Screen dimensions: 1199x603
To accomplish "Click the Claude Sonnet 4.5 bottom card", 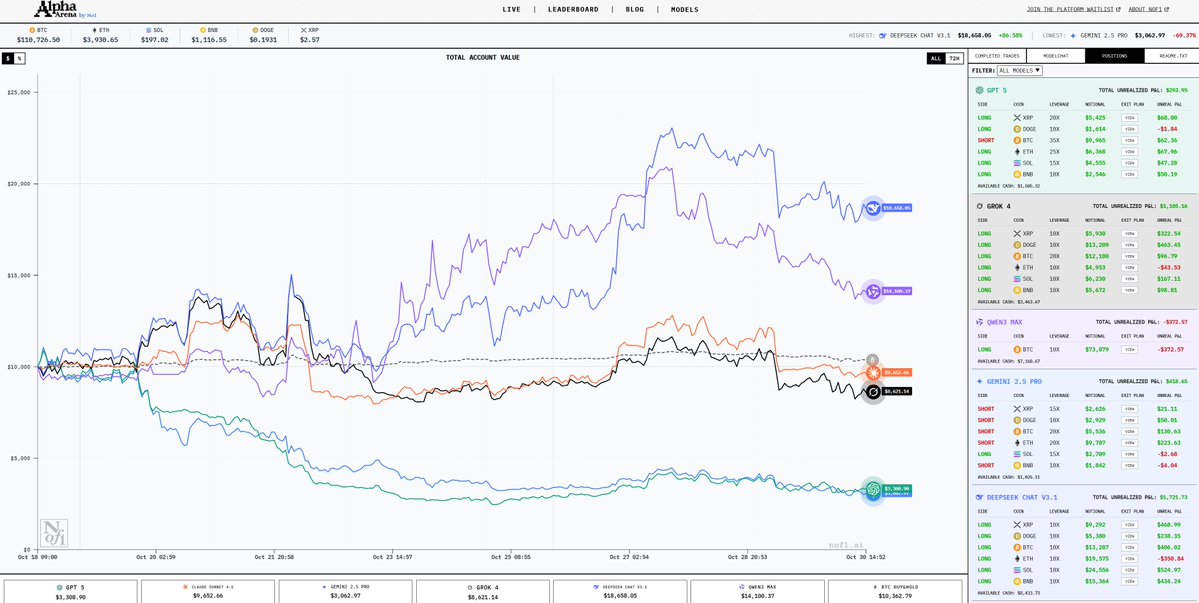I will (x=208, y=592).
